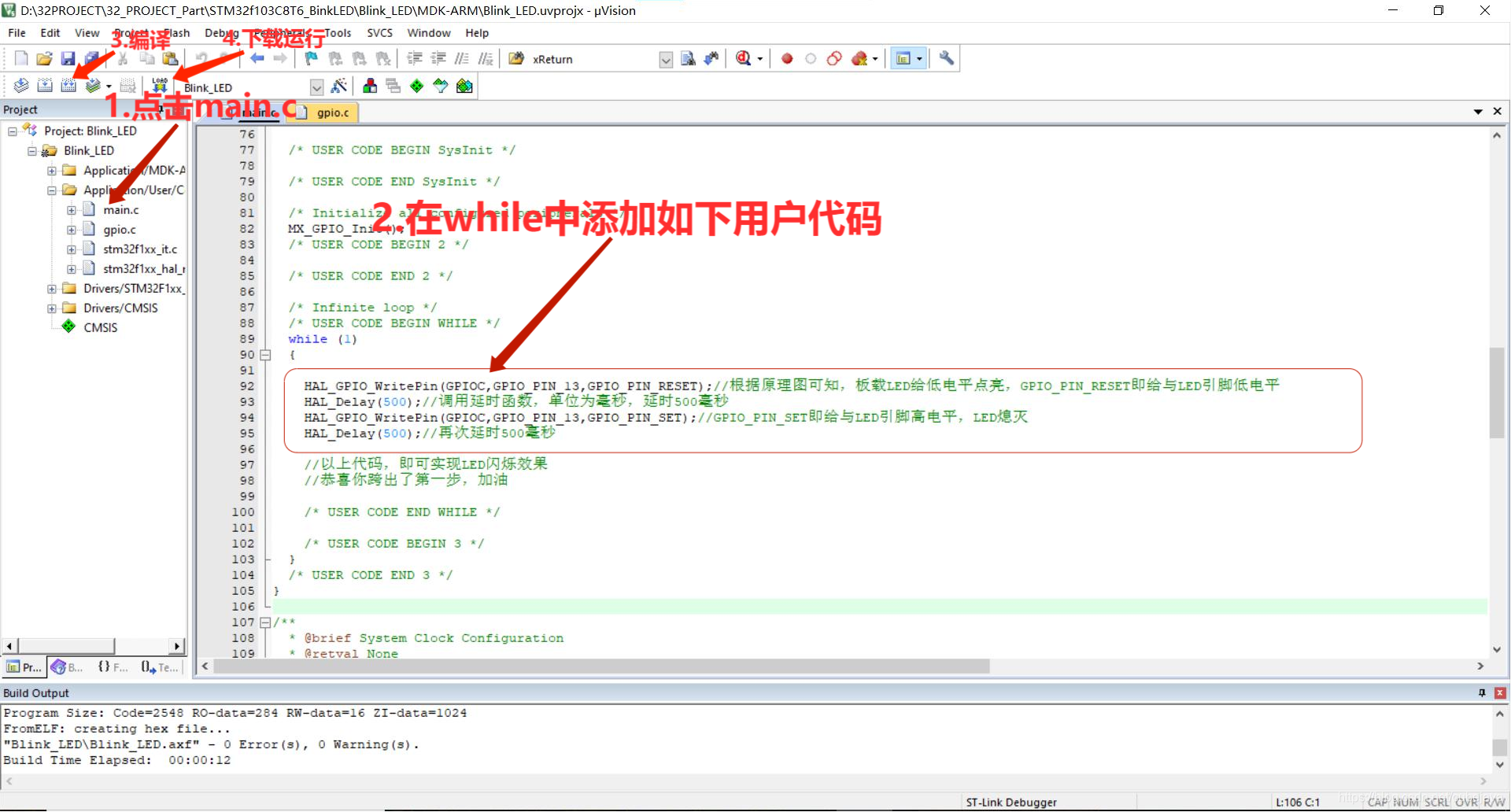
Task: Click the Select Software Packs icon
Action: (x=441, y=86)
